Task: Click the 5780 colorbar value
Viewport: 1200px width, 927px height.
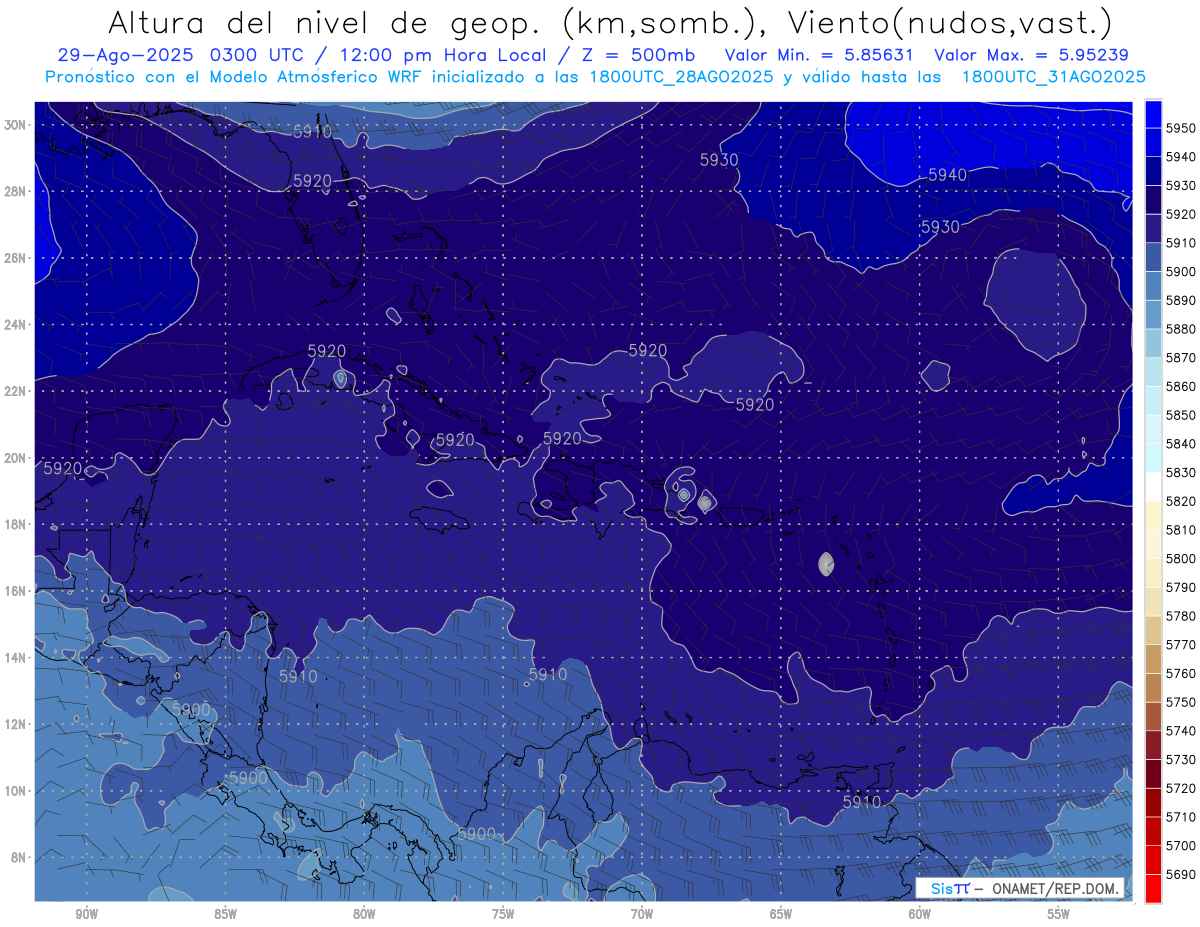Action: click(x=1181, y=616)
